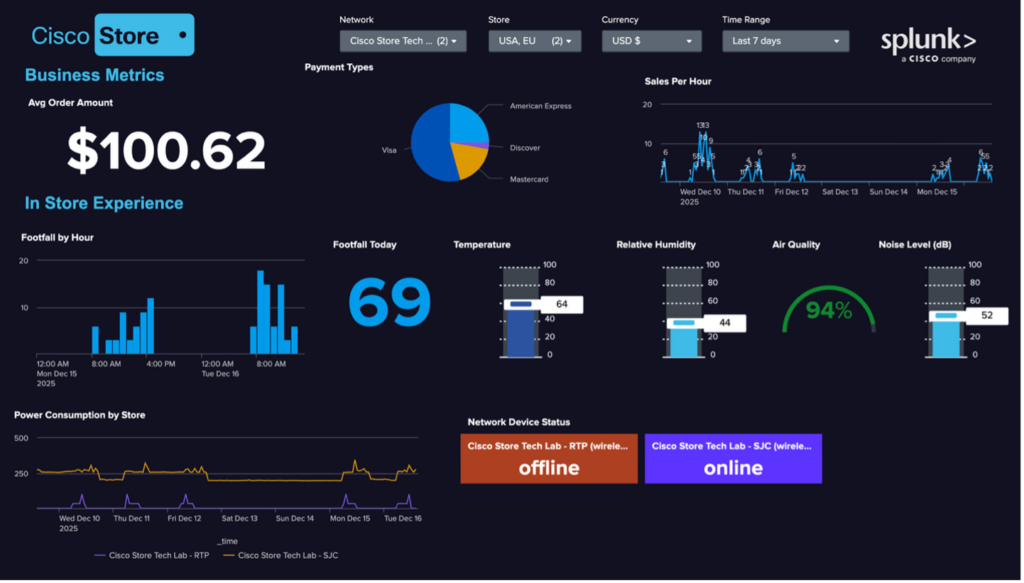Click the tallest bar in Footfall by Hour
This screenshot has width=1024, height=583.
(x=260, y=312)
